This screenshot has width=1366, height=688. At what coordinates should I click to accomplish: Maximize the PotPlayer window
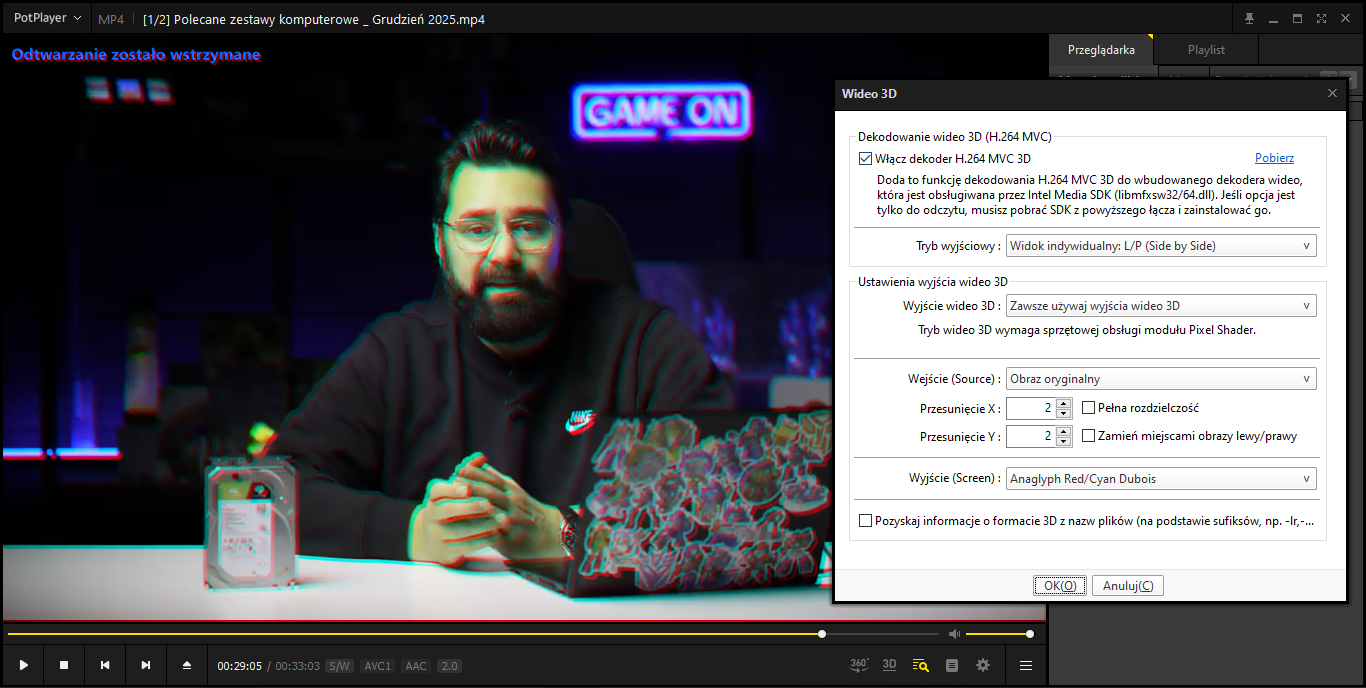1298,19
